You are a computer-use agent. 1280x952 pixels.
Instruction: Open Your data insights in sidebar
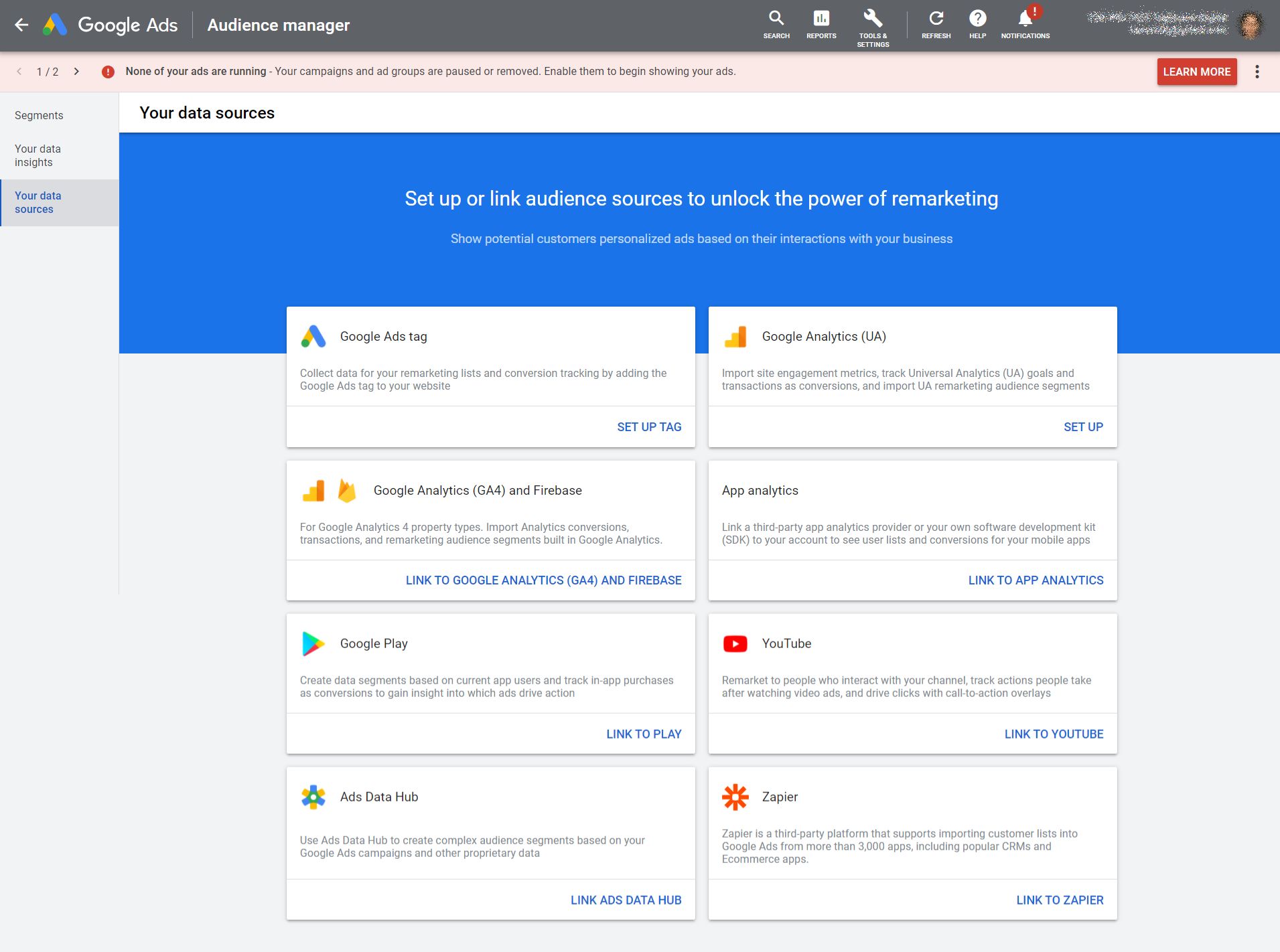pos(39,155)
